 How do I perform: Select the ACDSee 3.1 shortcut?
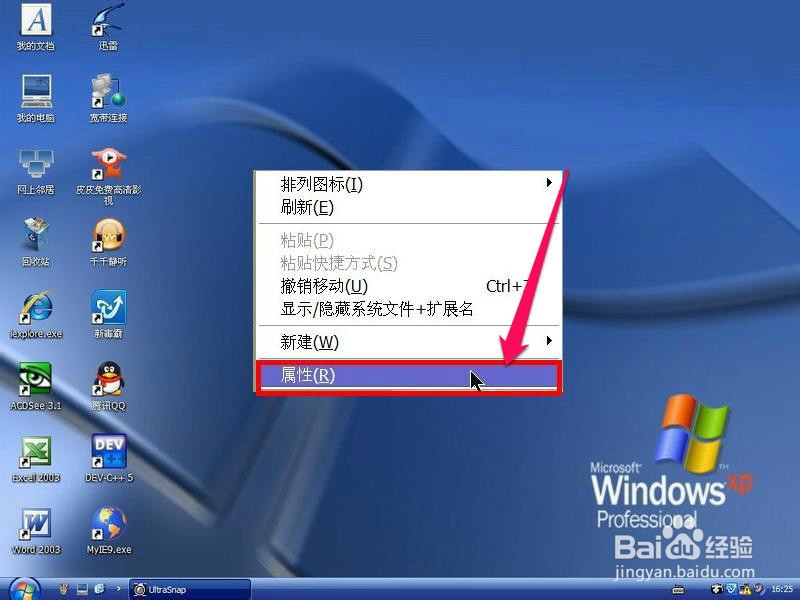pos(36,386)
